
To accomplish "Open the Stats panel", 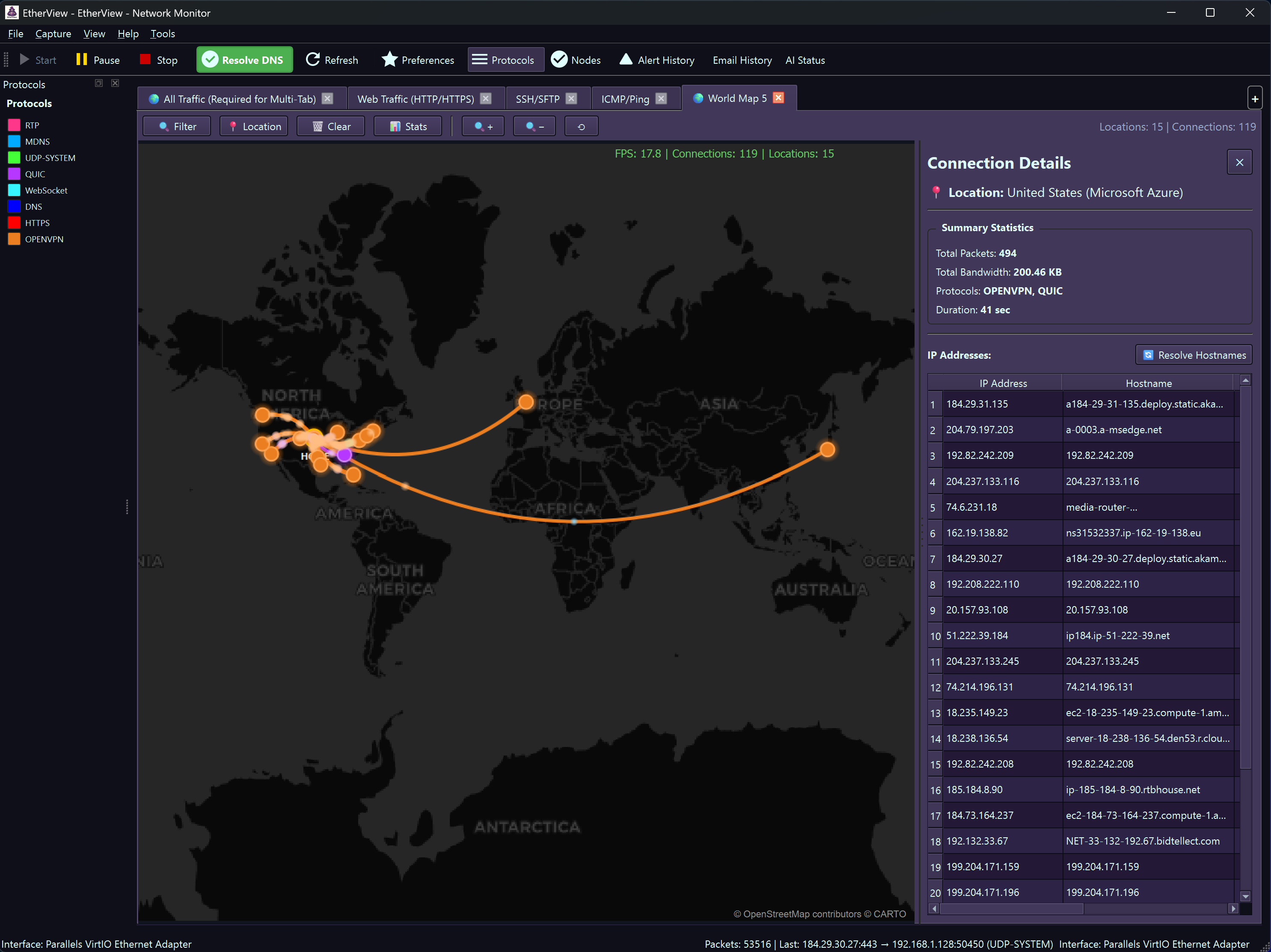I will (x=407, y=126).
